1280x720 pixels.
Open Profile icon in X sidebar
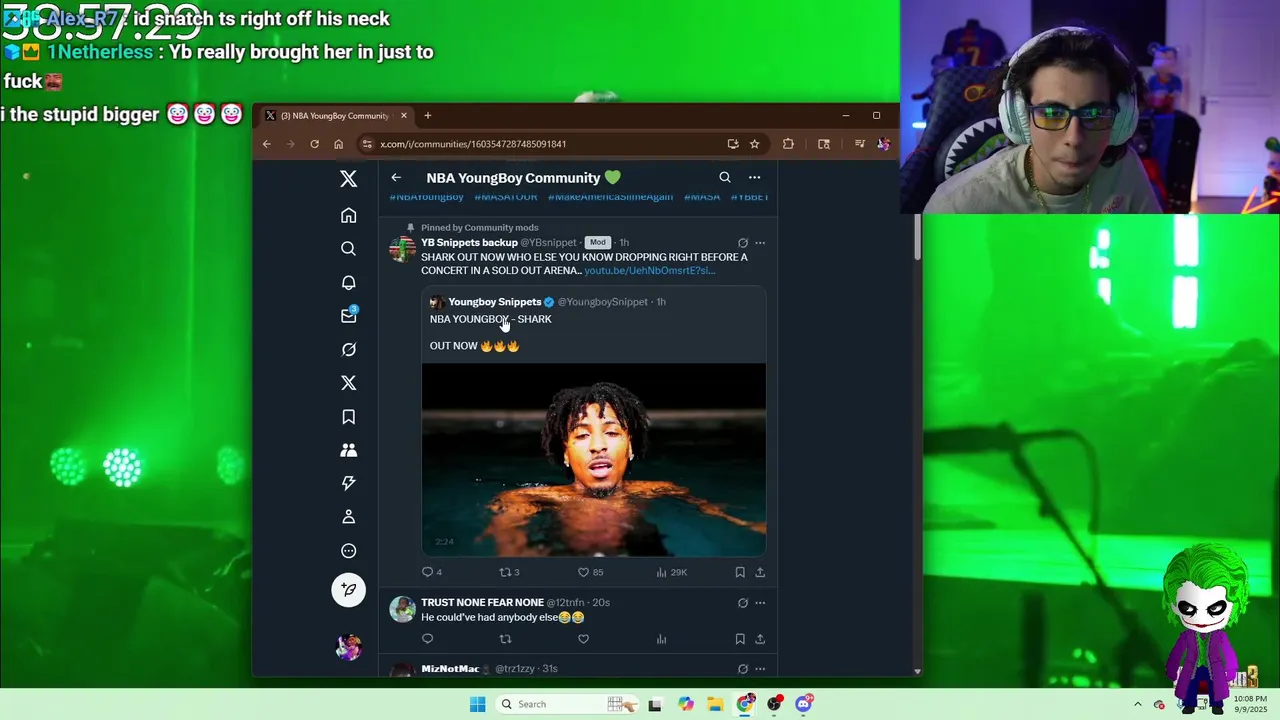click(348, 517)
